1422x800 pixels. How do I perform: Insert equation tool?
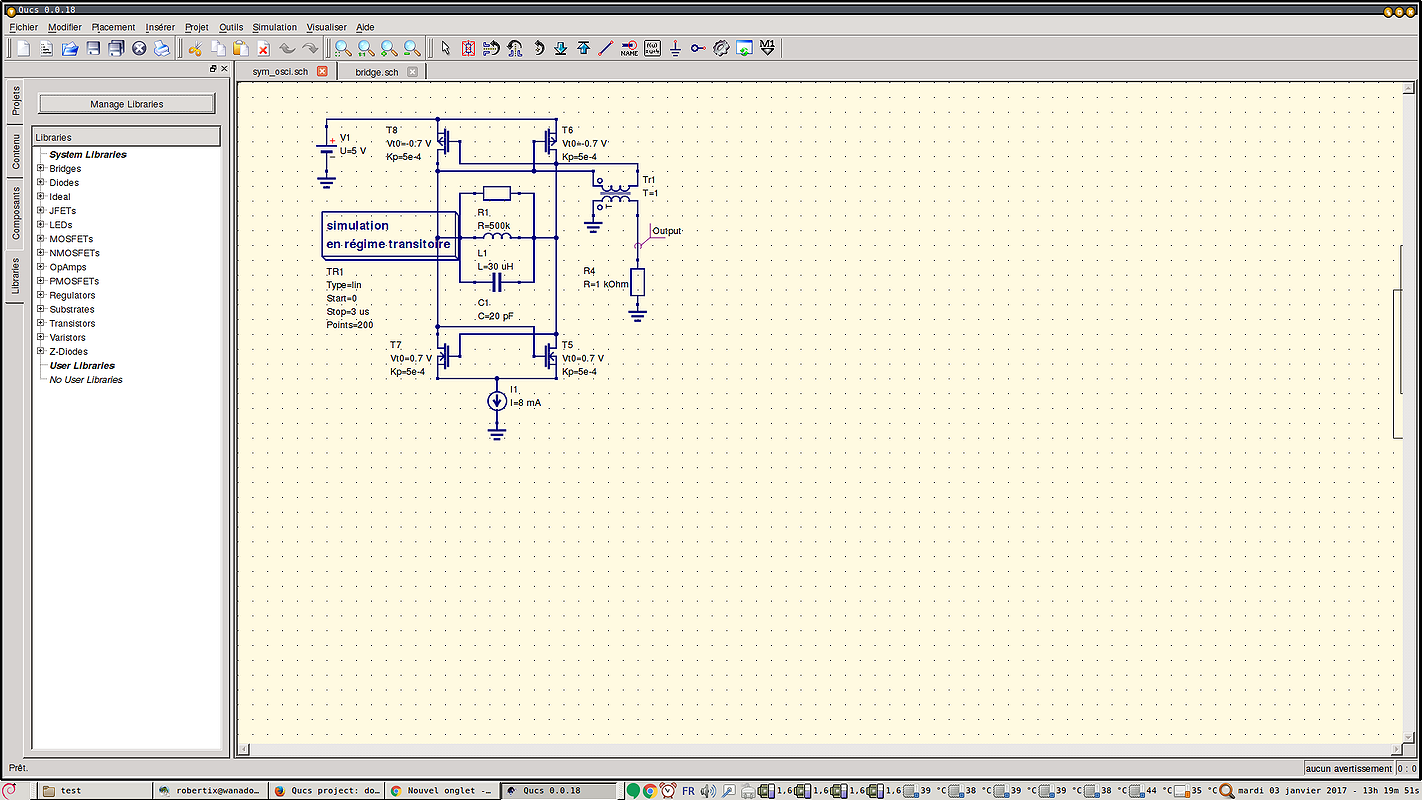point(652,48)
